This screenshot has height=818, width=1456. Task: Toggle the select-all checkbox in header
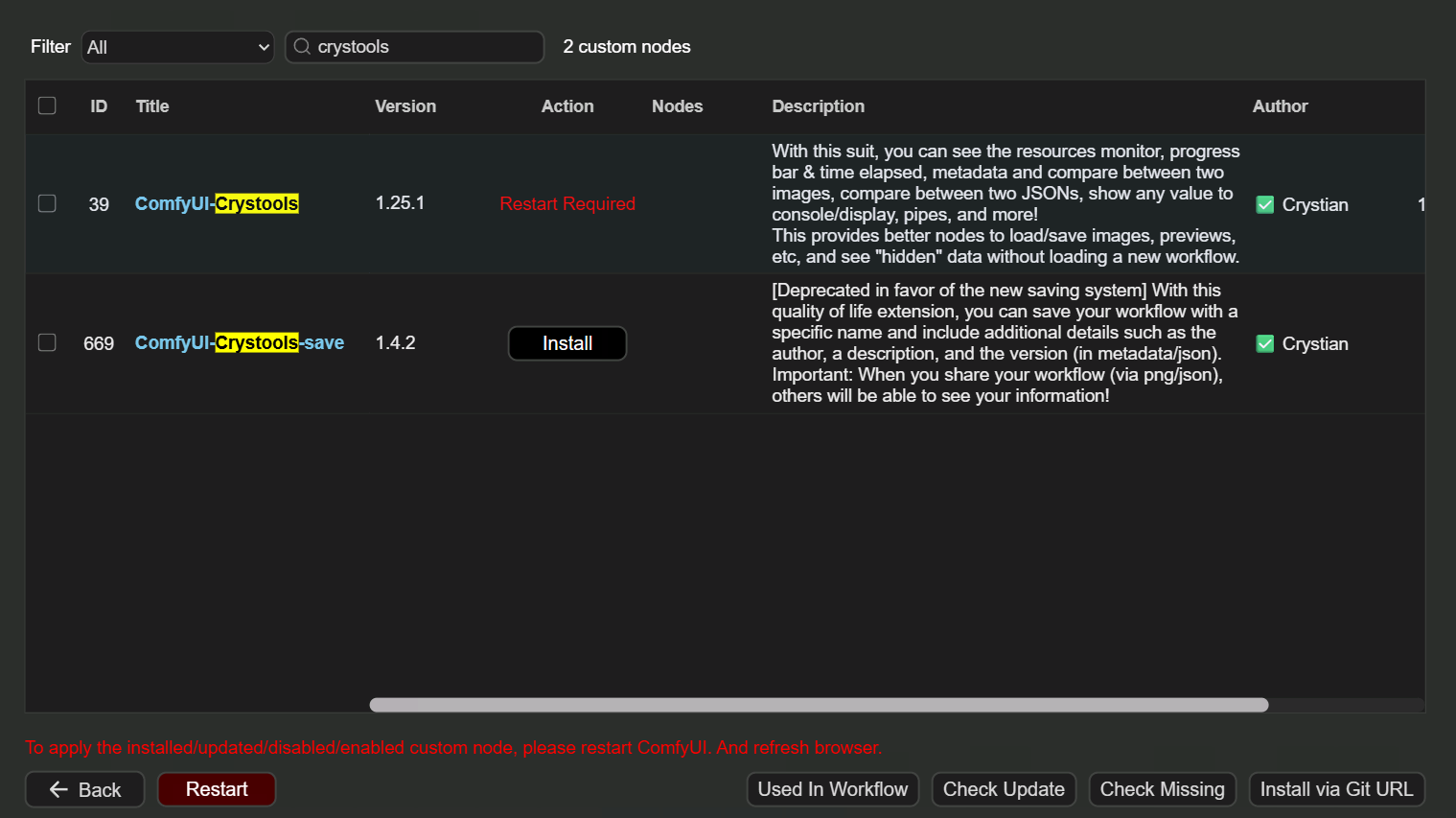(x=47, y=105)
